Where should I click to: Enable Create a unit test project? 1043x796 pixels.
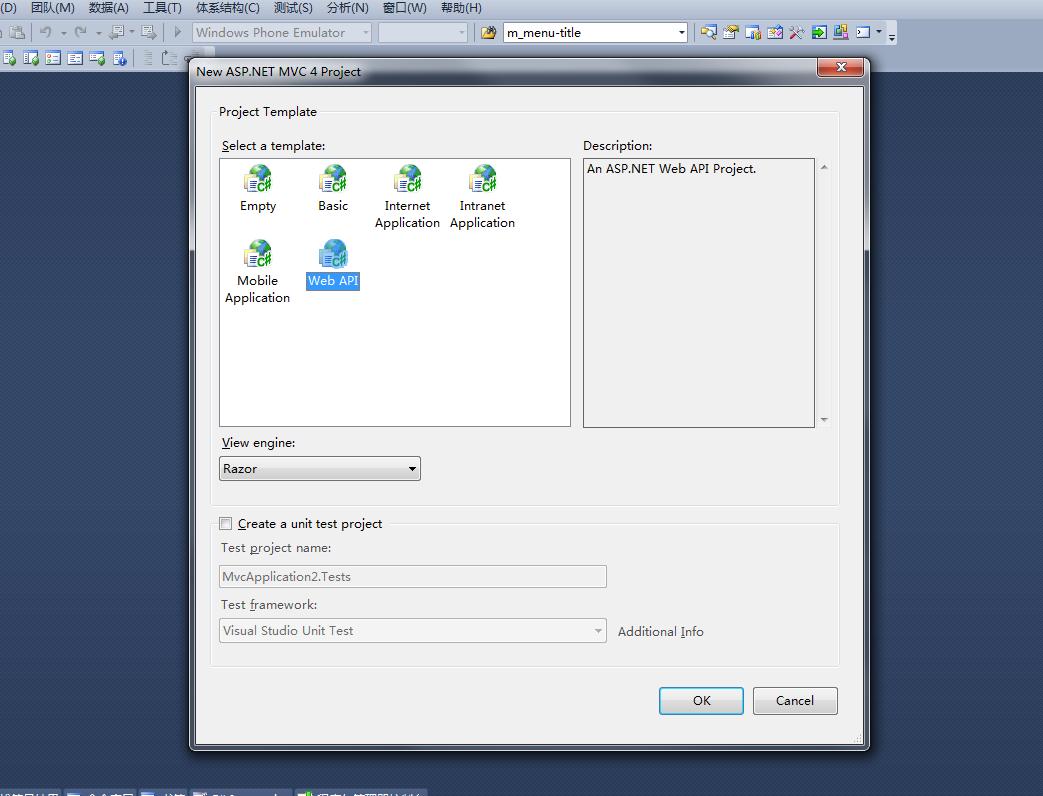click(226, 523)
